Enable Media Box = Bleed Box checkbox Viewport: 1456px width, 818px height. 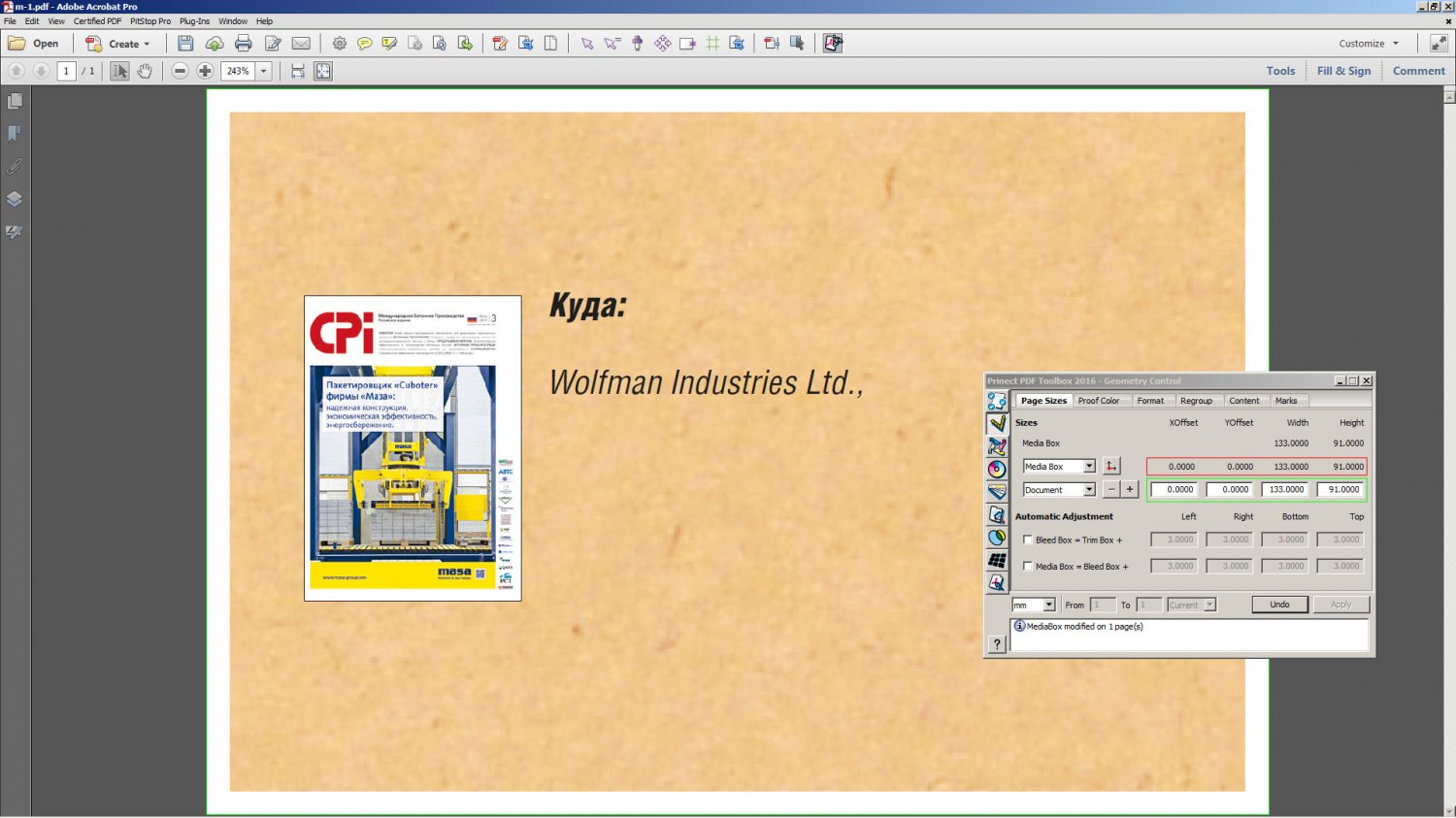(1028, 566)
